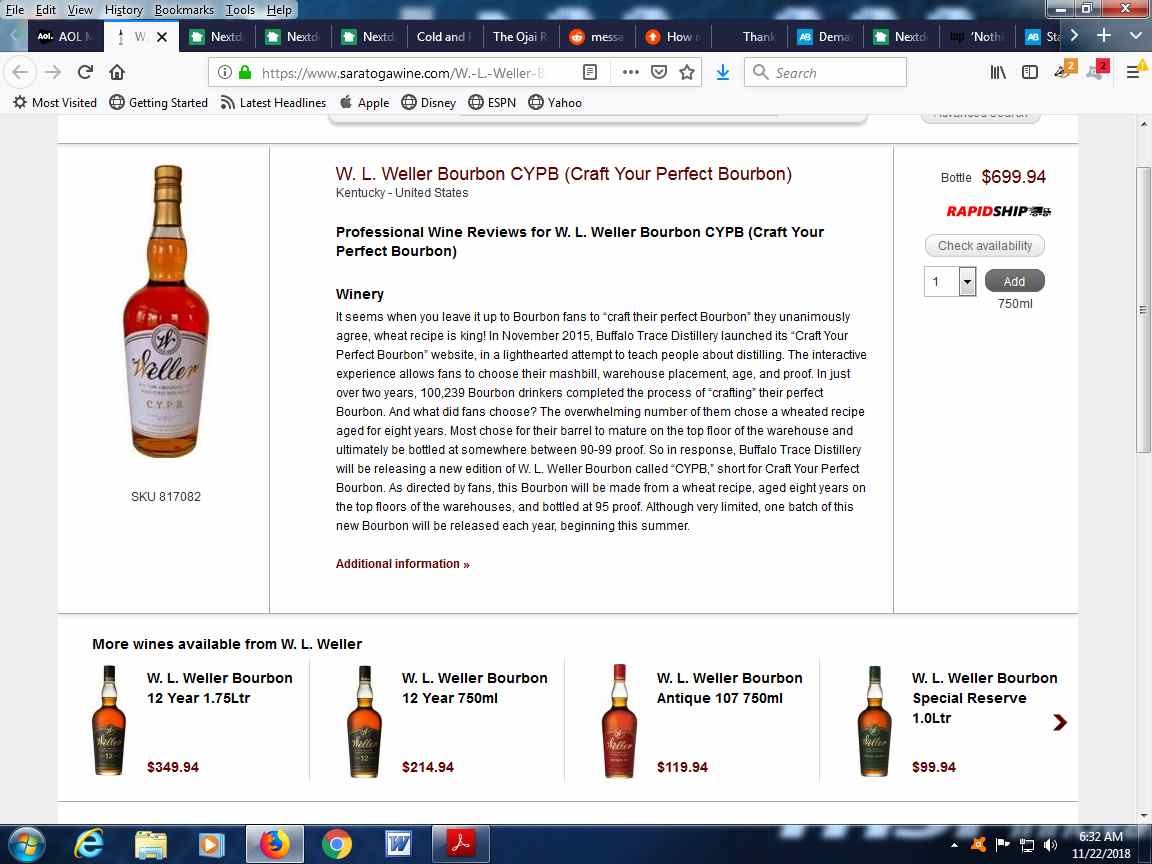Open the ESPN bookmark

tap(492, 102)
